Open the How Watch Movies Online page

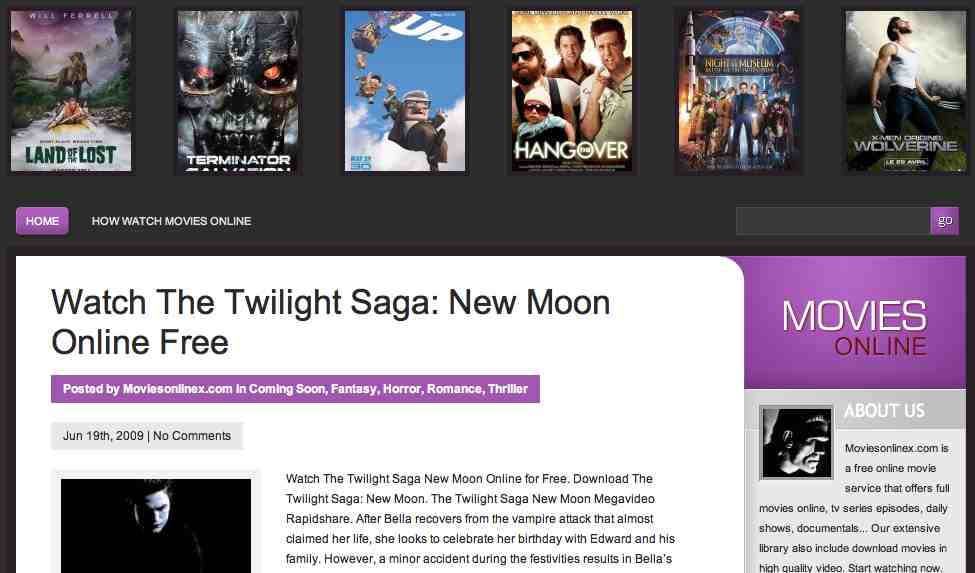(172, 221)
